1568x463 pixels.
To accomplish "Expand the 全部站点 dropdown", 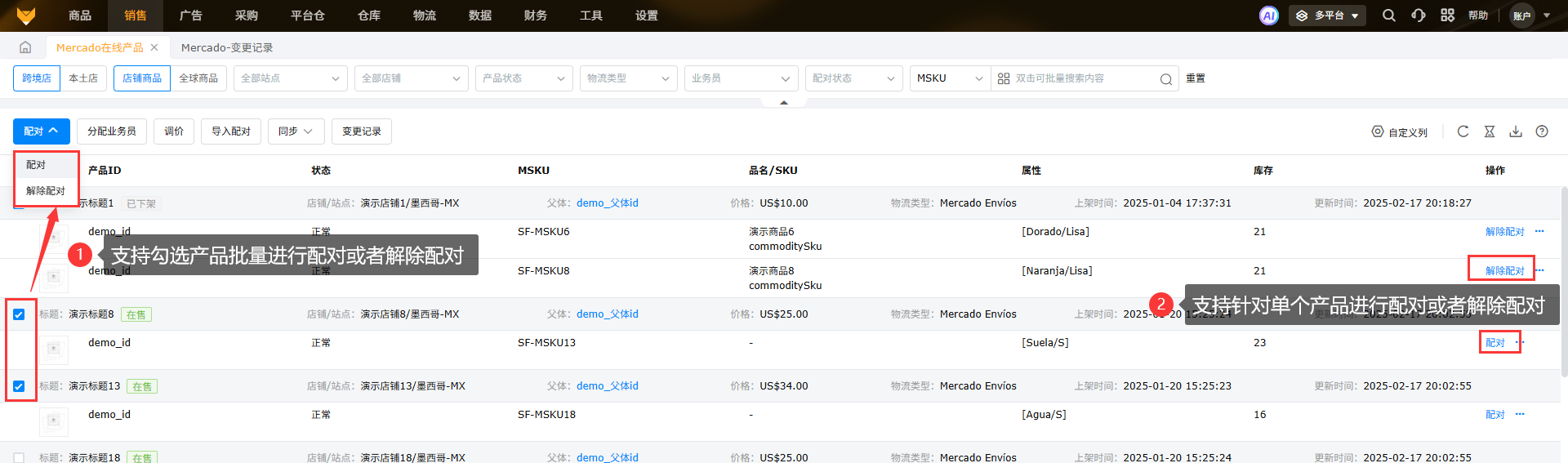I will click(290, 78).
